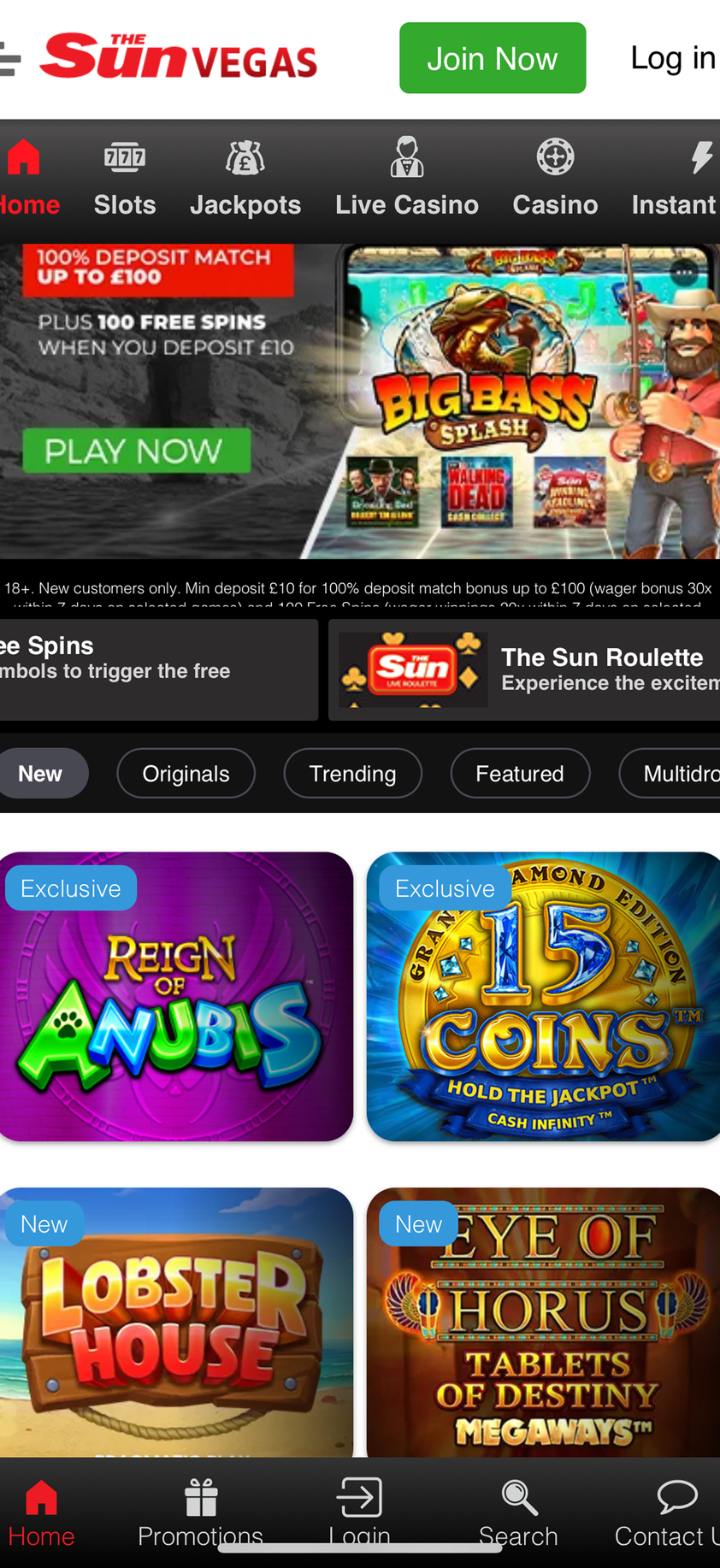Open the Slots category icon
This screenshot has height=1568, width=720.
point(125,157)
